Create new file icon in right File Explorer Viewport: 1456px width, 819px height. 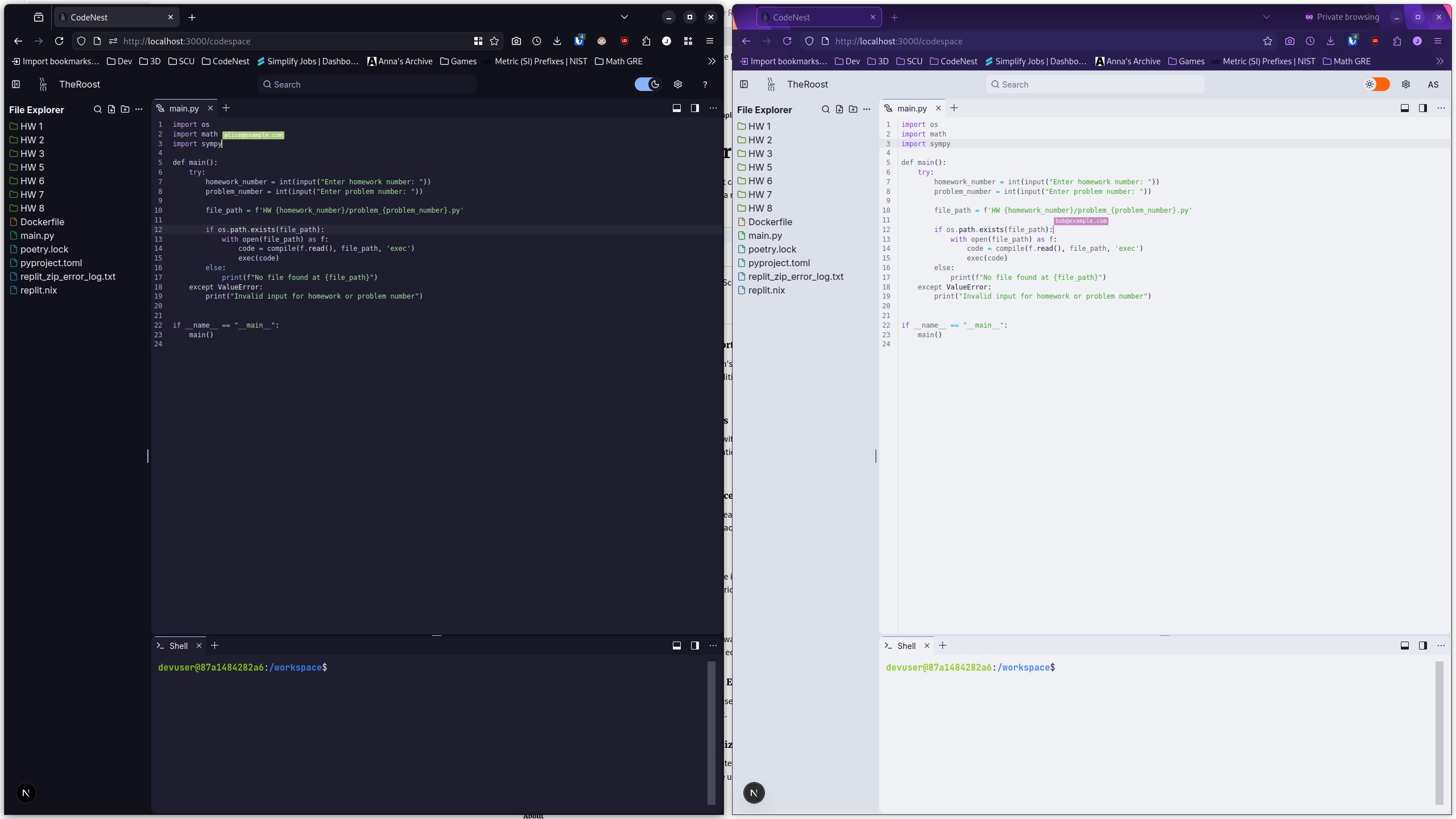click(x=839, y=109)
